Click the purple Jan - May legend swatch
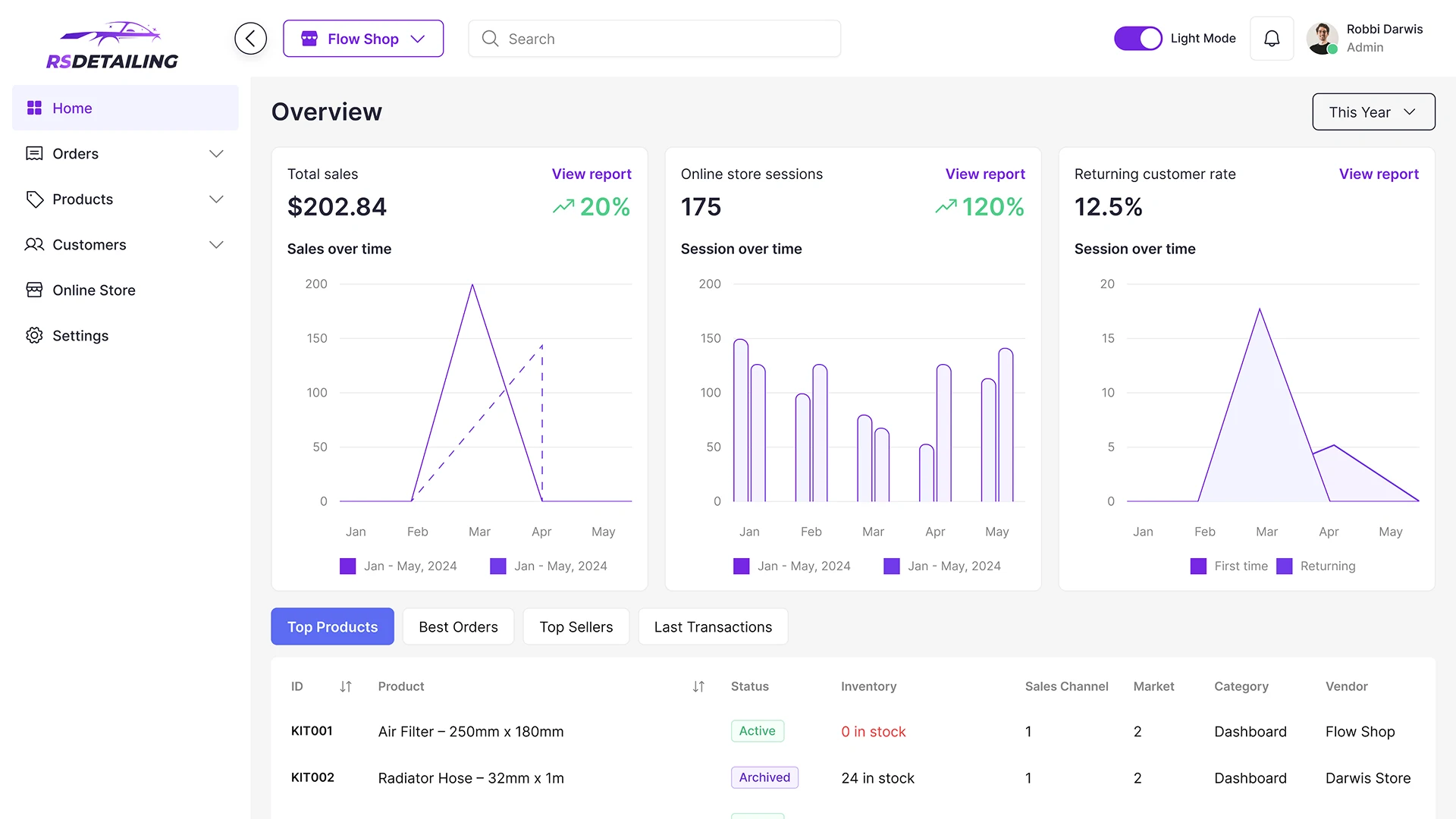 (348, 566)
